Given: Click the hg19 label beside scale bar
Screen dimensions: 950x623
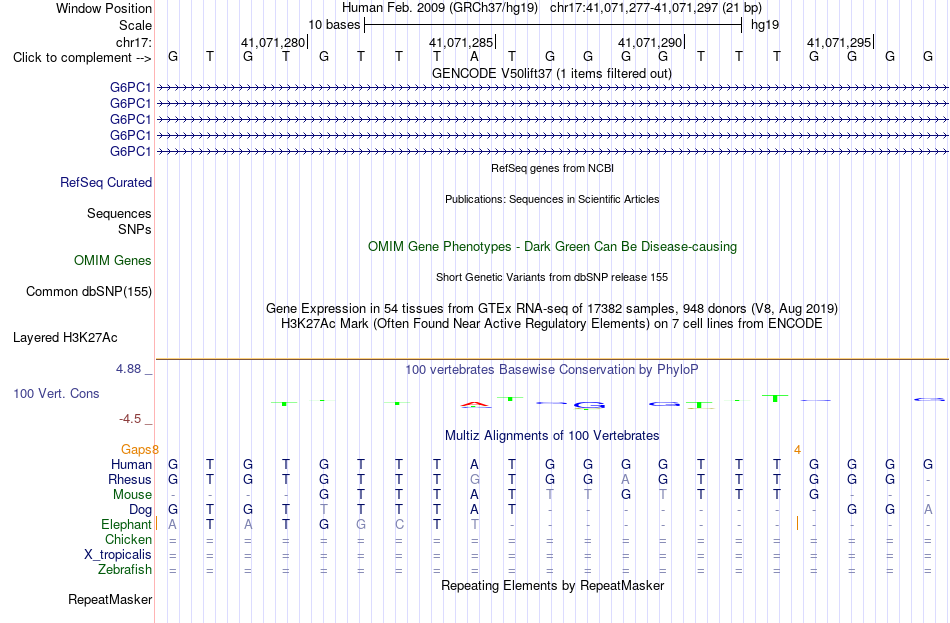Looking at the screenshot, I should 765,25.
